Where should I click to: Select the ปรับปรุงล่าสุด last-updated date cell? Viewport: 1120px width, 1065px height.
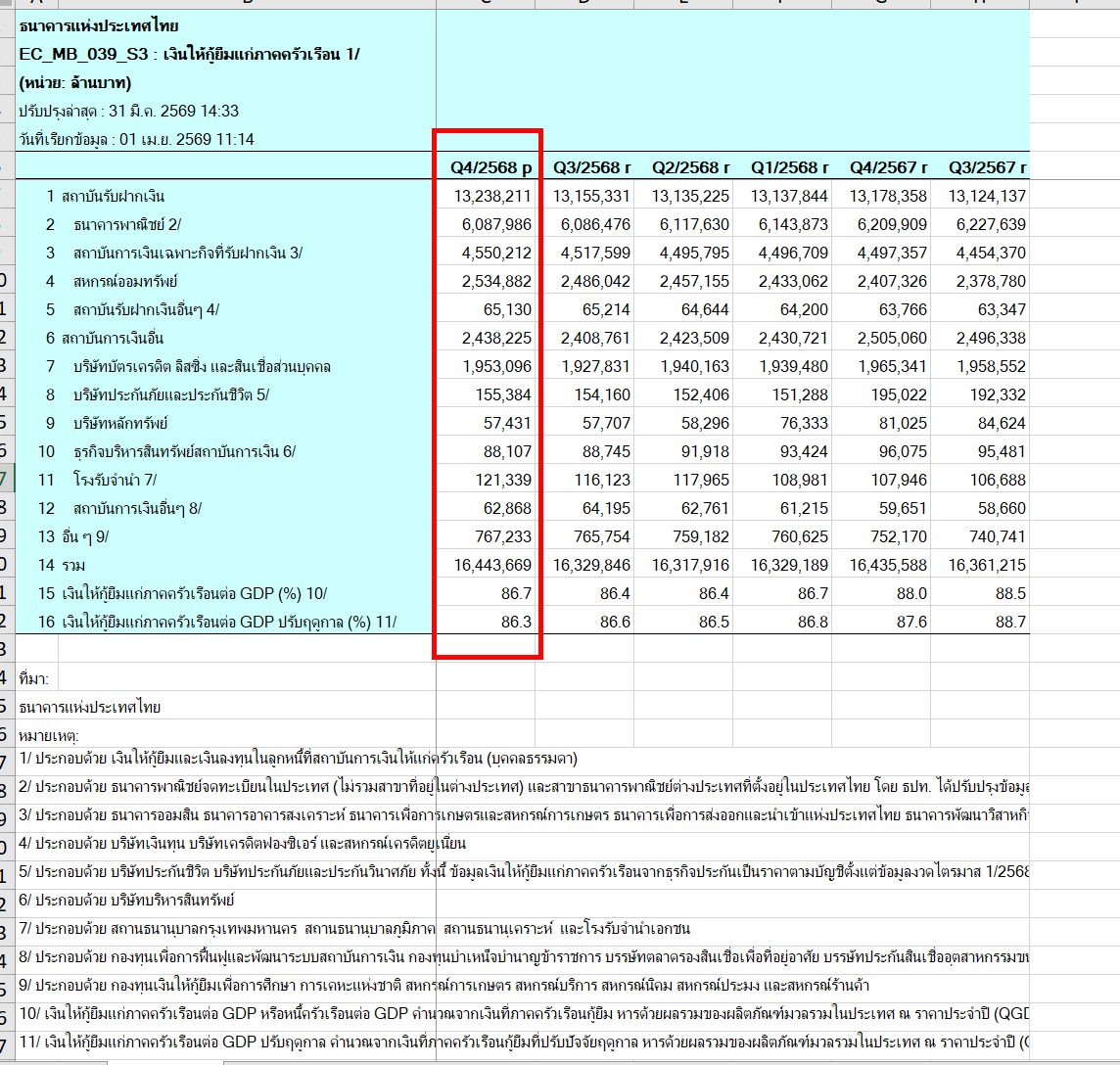pyautogui.click(x=128, y=111)
